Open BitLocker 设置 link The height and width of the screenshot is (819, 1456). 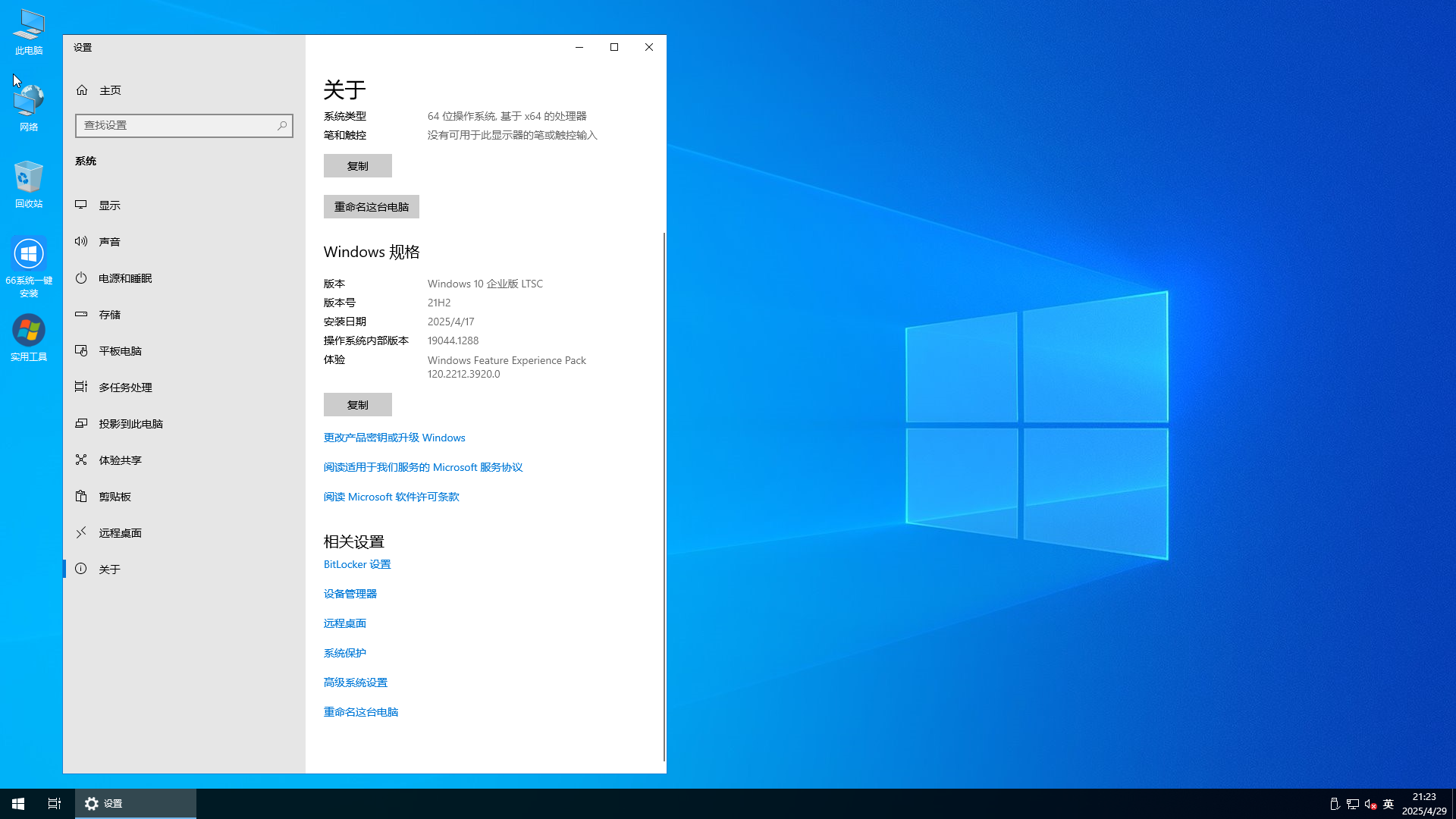(357, 565)
